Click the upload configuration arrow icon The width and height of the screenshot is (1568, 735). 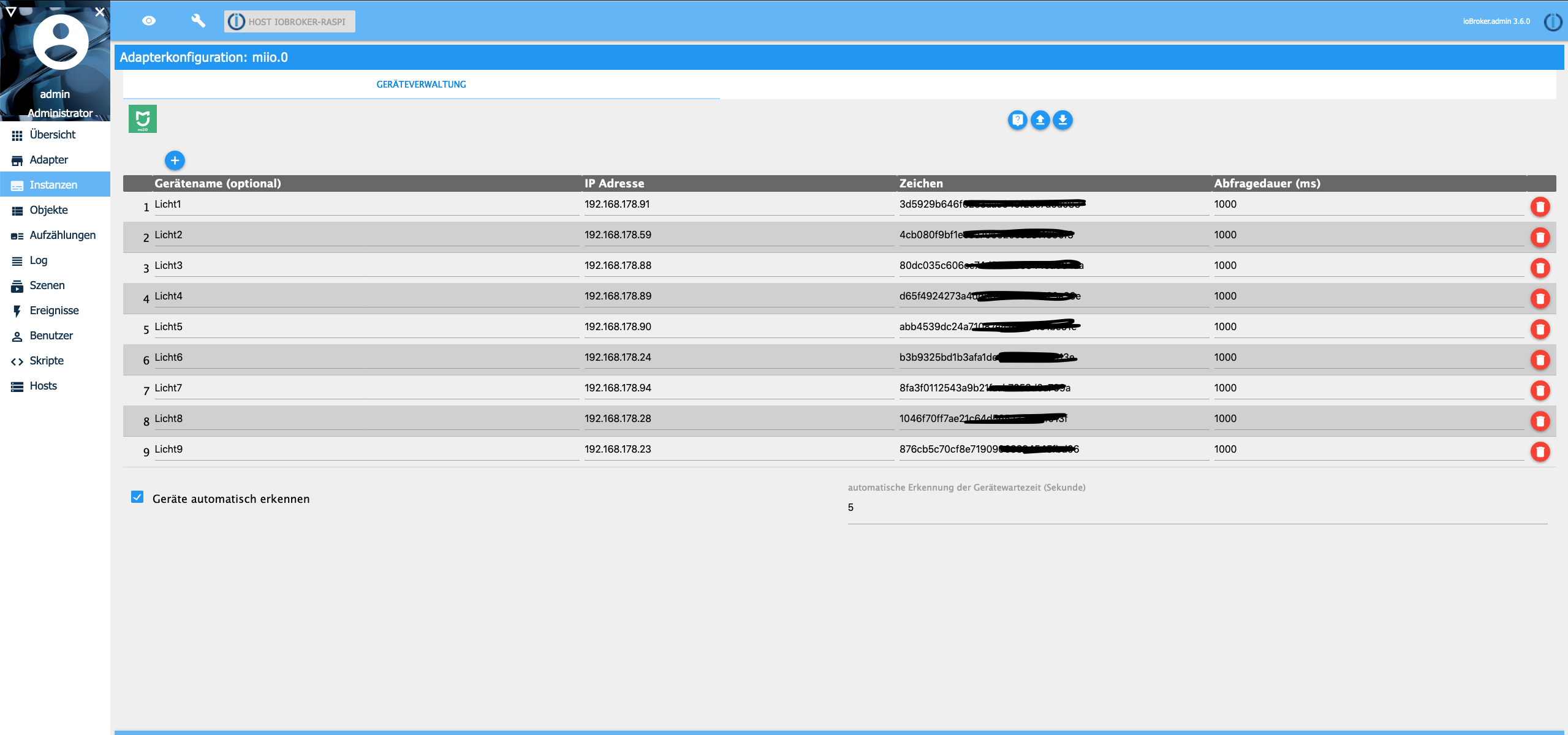[1040, 120]
